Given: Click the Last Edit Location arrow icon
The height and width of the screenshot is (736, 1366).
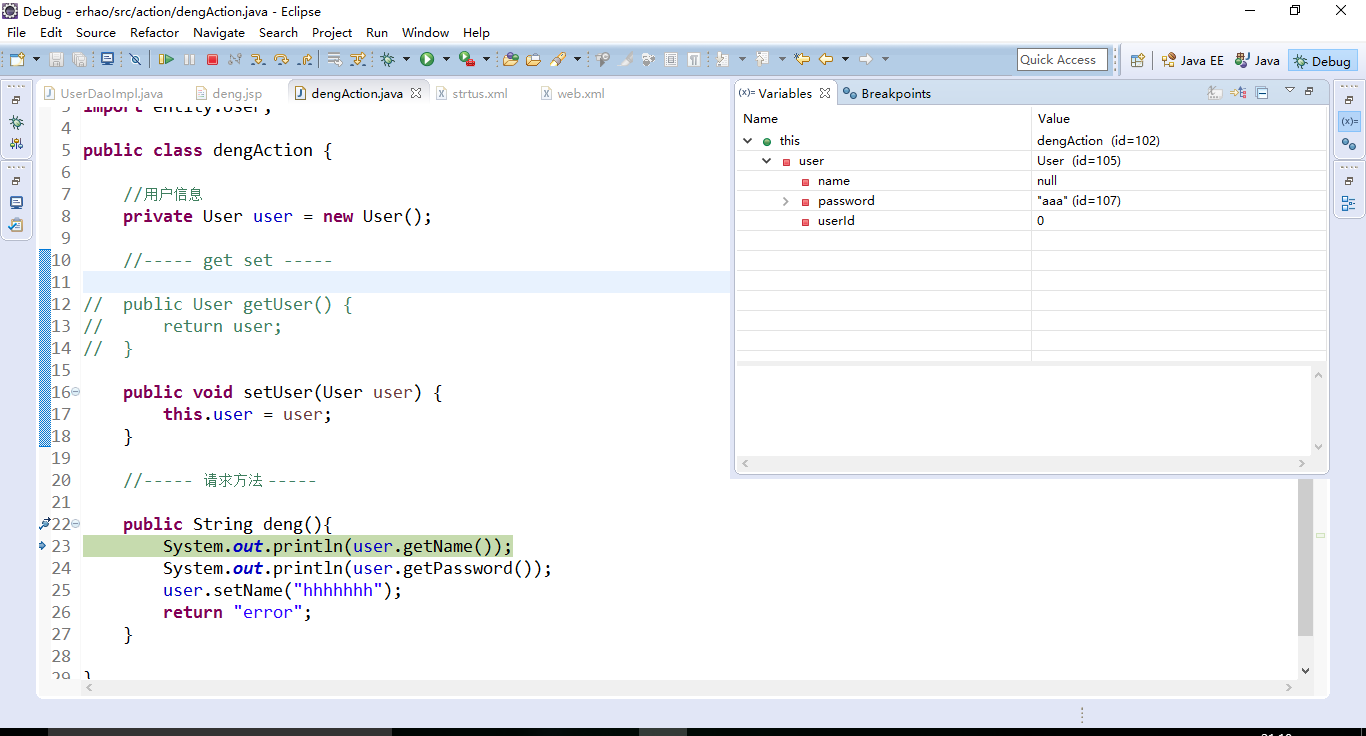Looking at the screenshot, I should coord(802,59).
